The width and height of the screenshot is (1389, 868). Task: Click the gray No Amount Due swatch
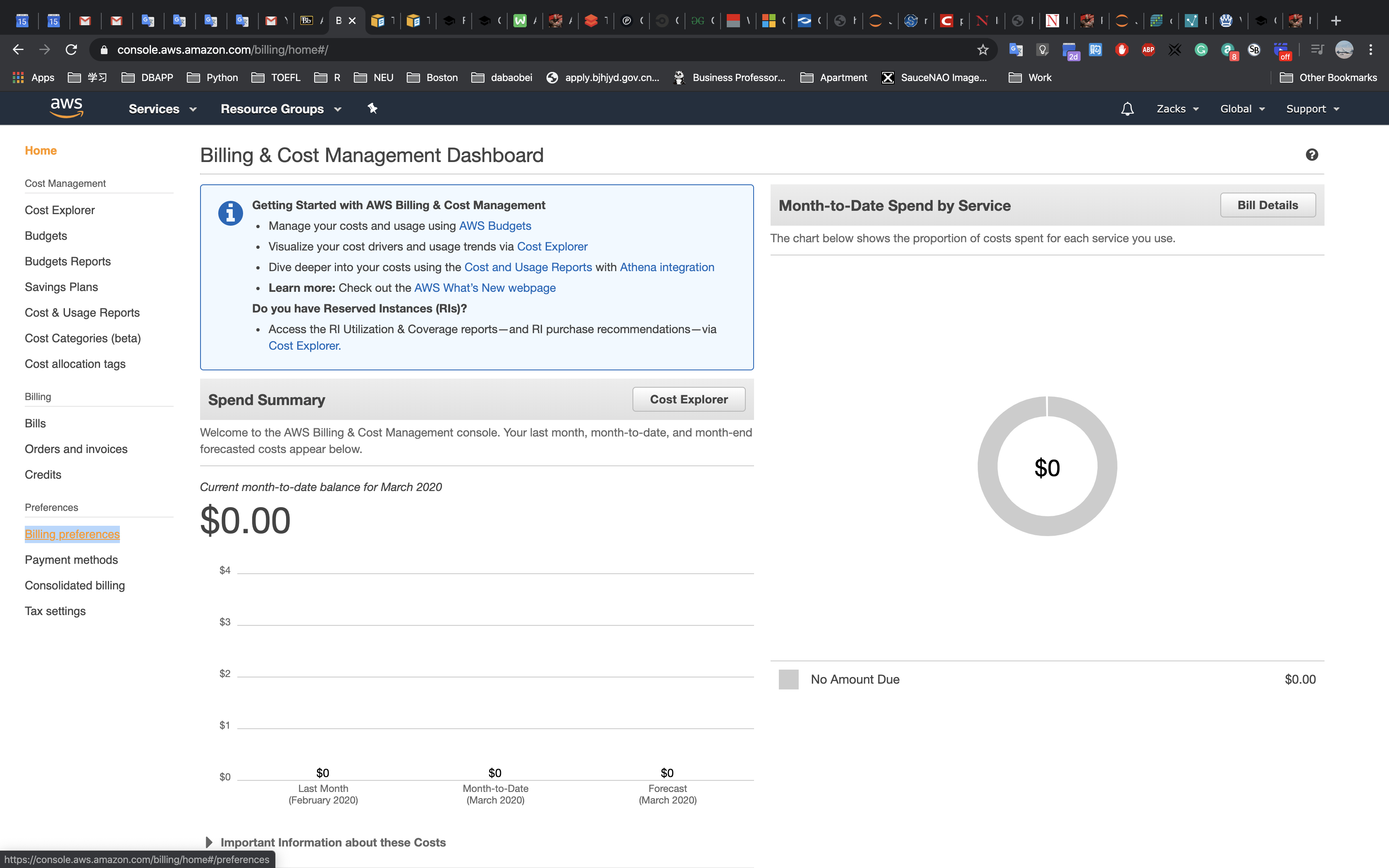[788, 679]
